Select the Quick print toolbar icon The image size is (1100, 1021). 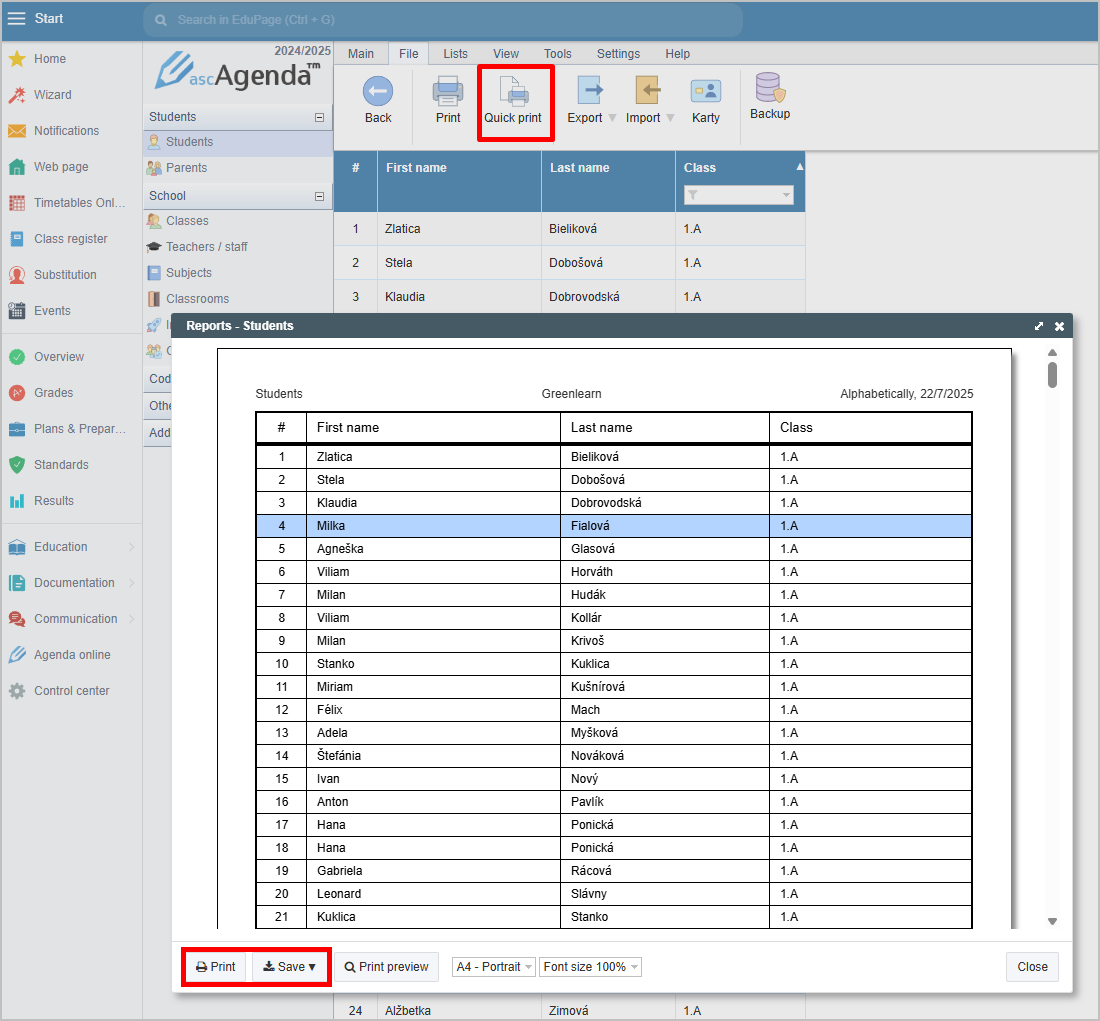[515, 91]
